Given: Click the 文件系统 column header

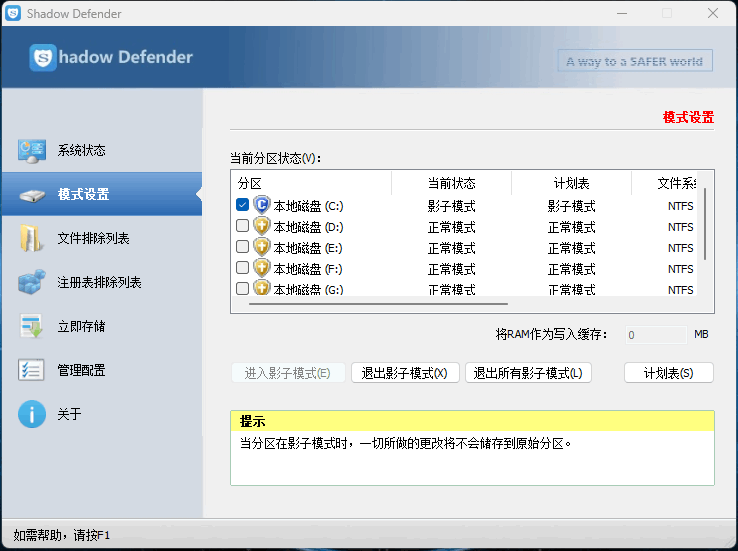Looking at the screenshot, I should point(664,183).
